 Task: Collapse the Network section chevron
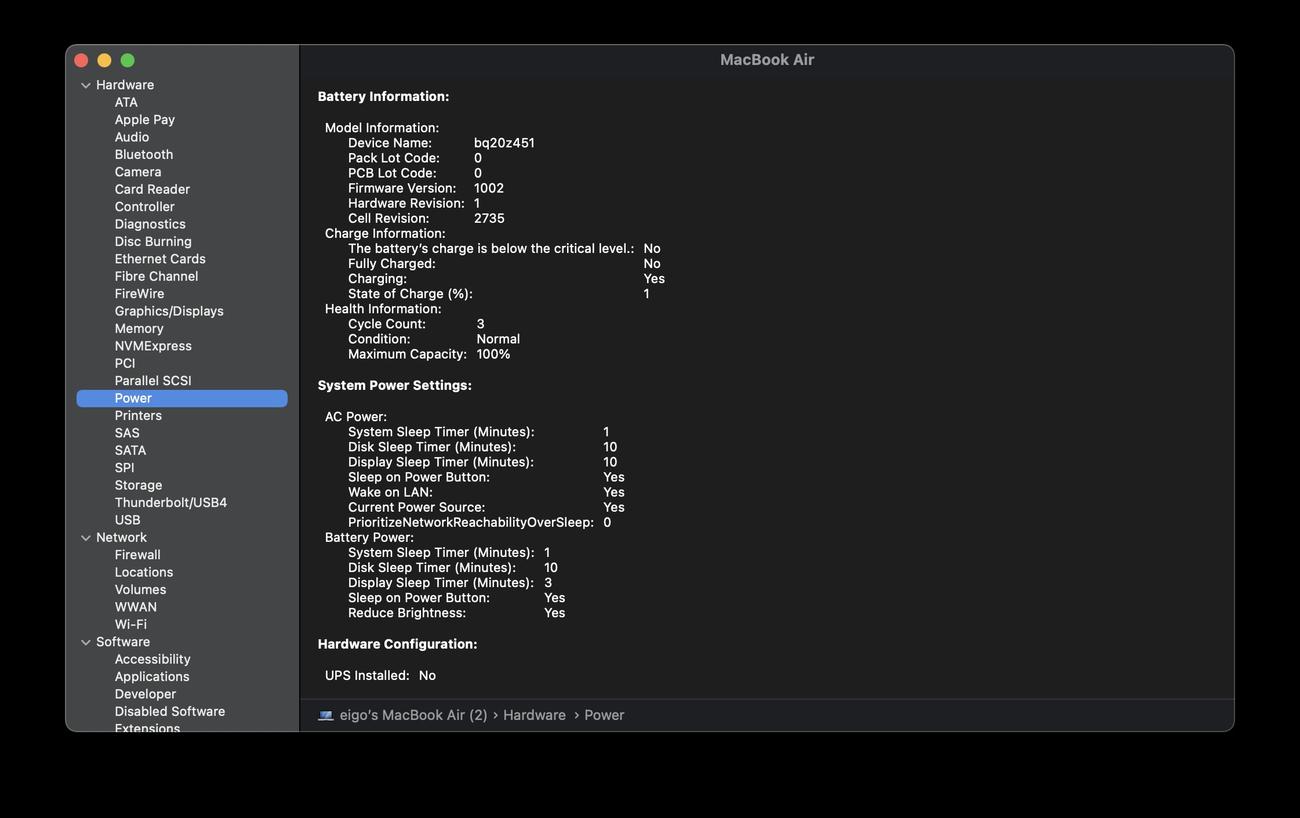click(x=86, y=538)
